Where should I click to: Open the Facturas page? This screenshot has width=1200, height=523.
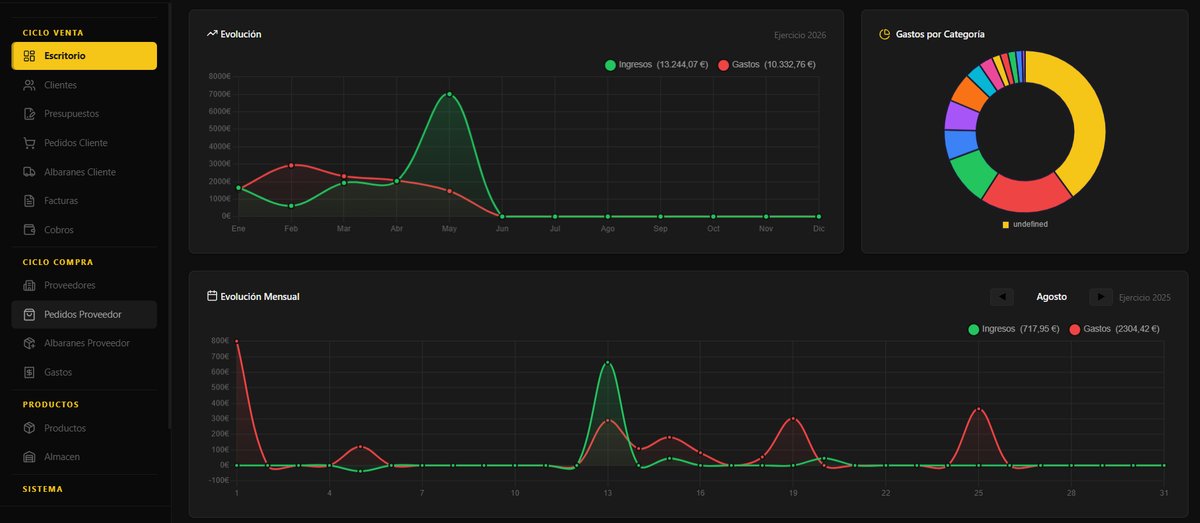84,201
